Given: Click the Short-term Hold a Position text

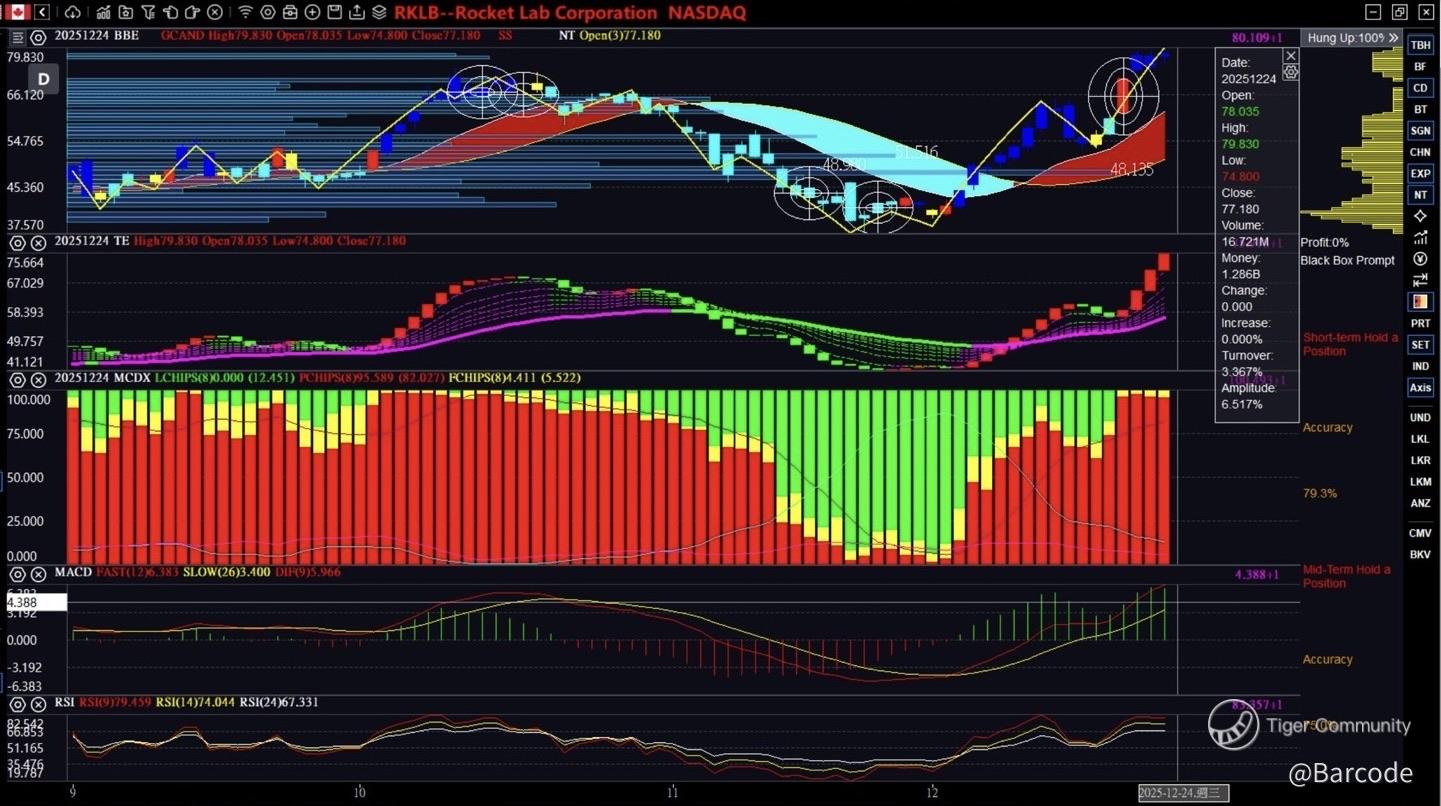Looking at the screenshot, I should (1350, 344).
